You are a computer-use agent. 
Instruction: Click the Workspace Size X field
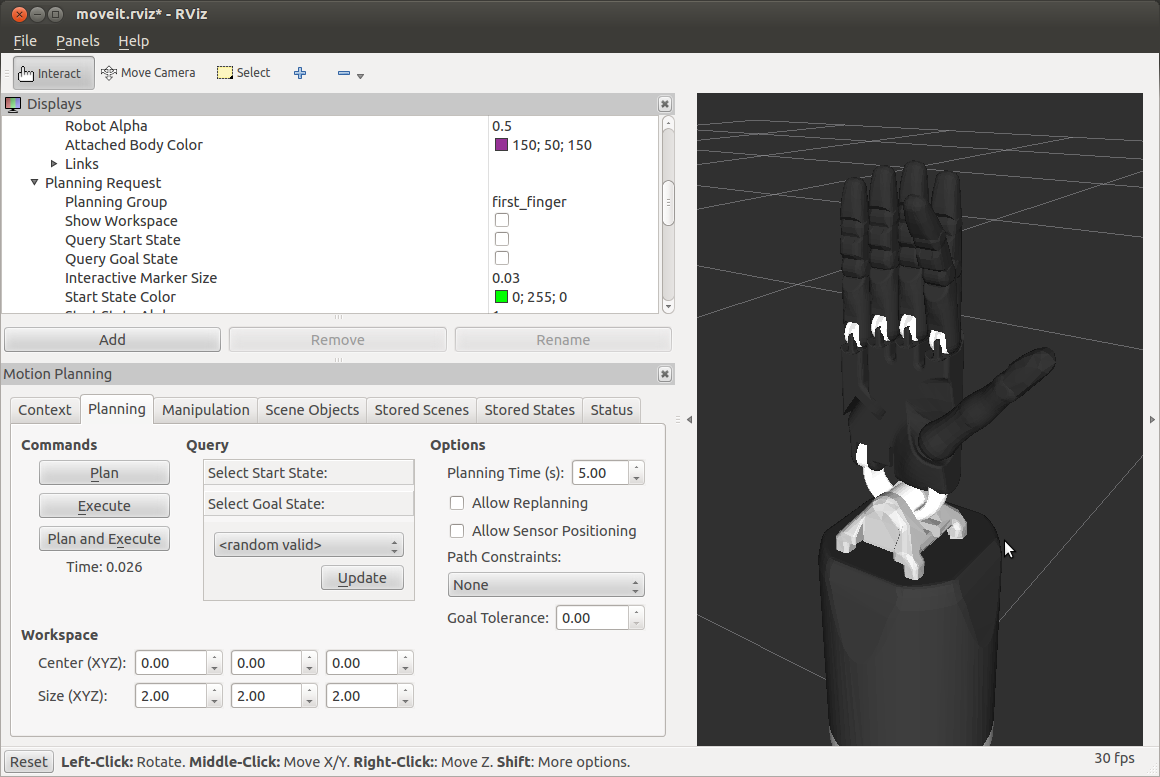pos(171,696)
